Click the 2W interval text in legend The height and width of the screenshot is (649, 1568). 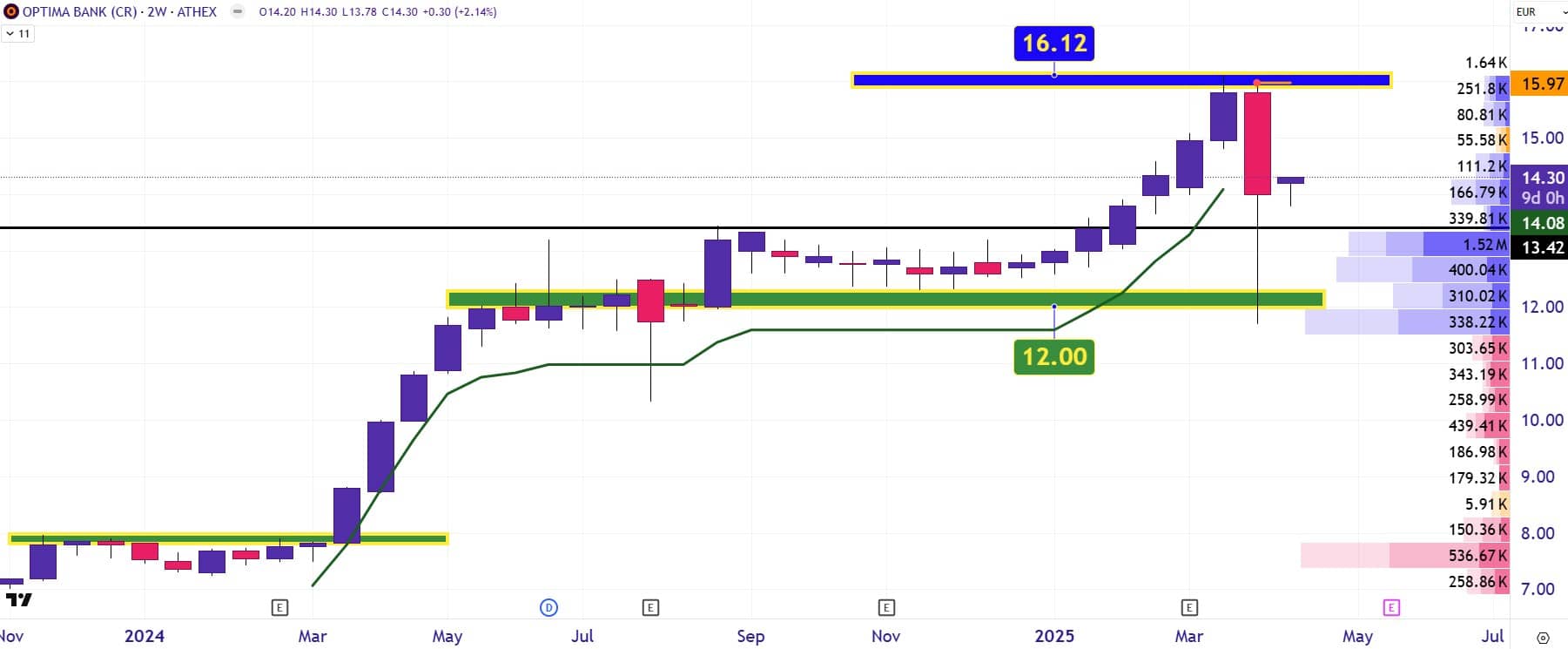(x=158, y=12)
